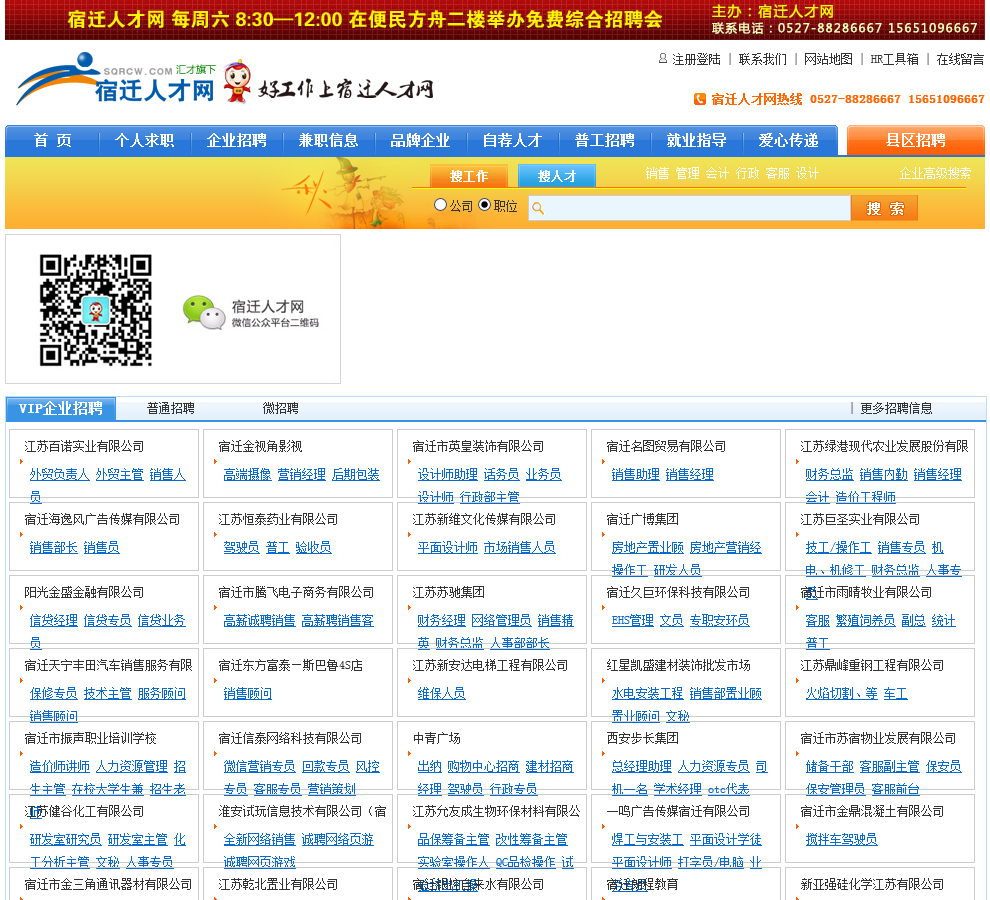Open the 首页 navigation menu item
Image resolution: width=990 pixels, height=900 pixels.
(52, 140)
